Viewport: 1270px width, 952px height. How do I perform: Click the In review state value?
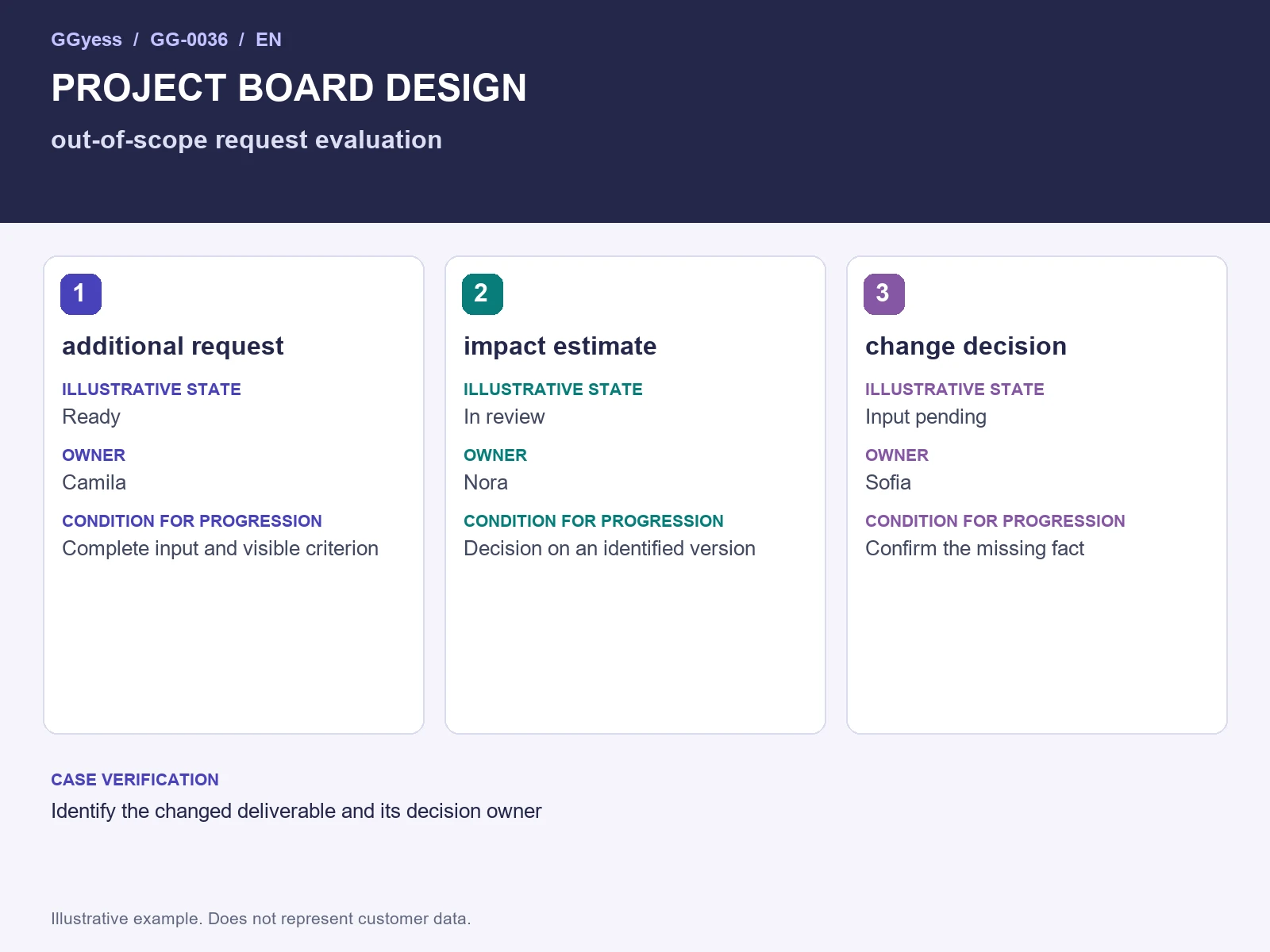504,416
